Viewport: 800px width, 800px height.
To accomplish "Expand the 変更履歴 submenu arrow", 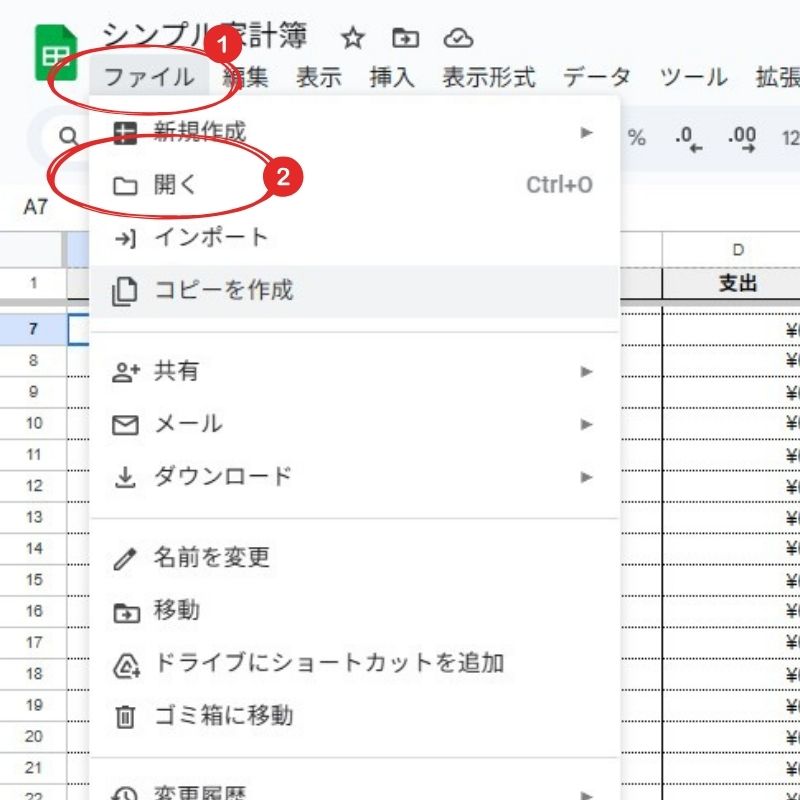I will click(x=586, y=794).
